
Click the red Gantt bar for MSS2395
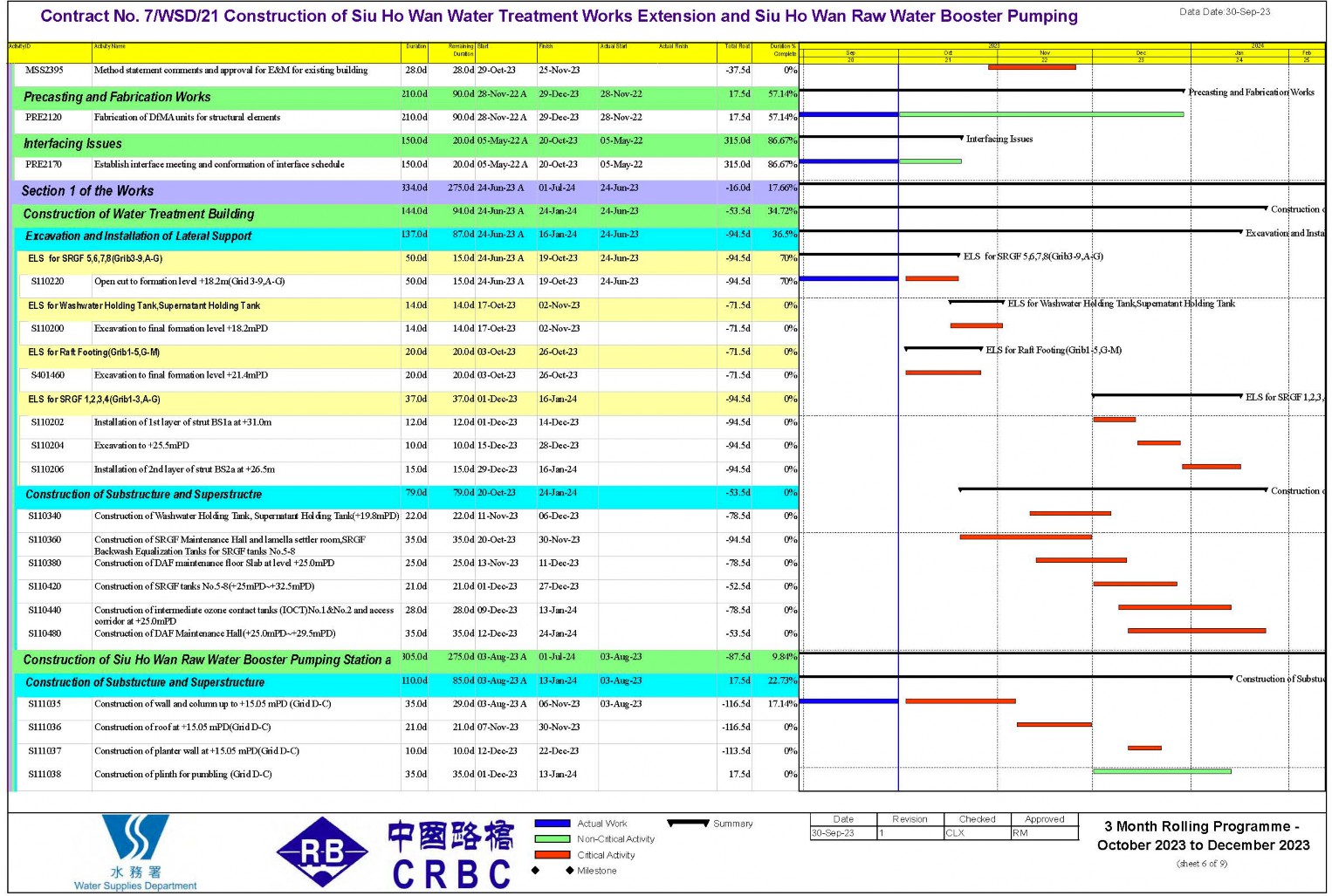(x=1032, y=67)
